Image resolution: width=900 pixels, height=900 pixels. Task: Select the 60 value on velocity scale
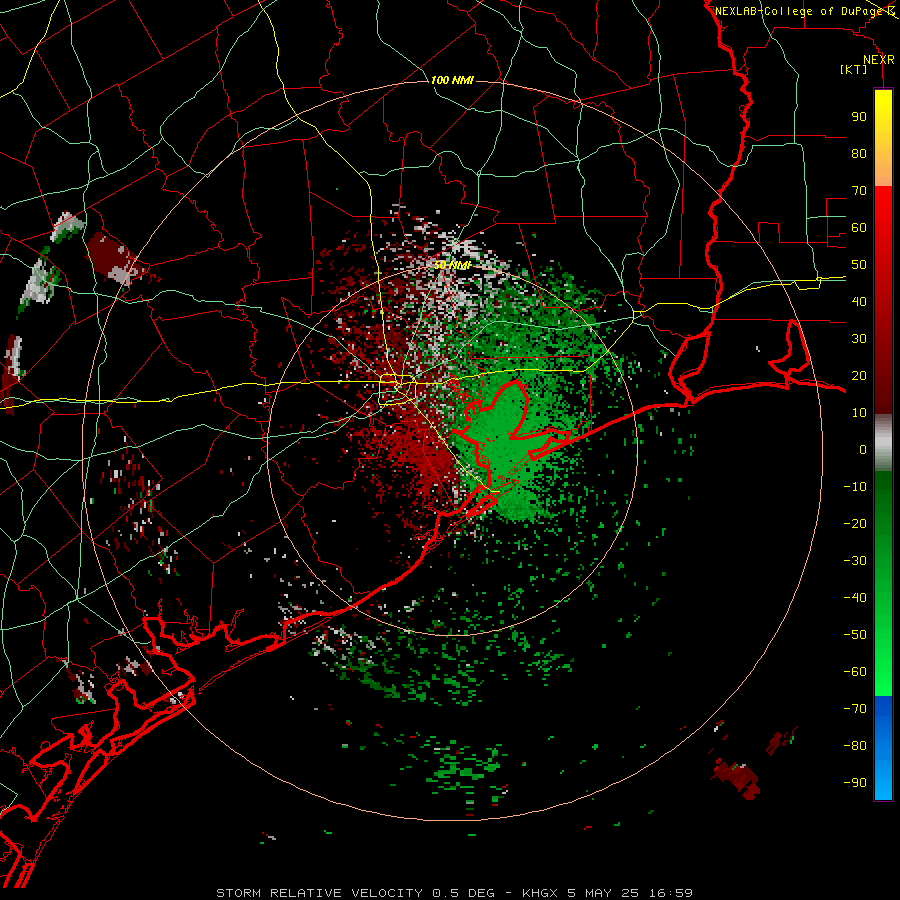[x=859, y=227]
